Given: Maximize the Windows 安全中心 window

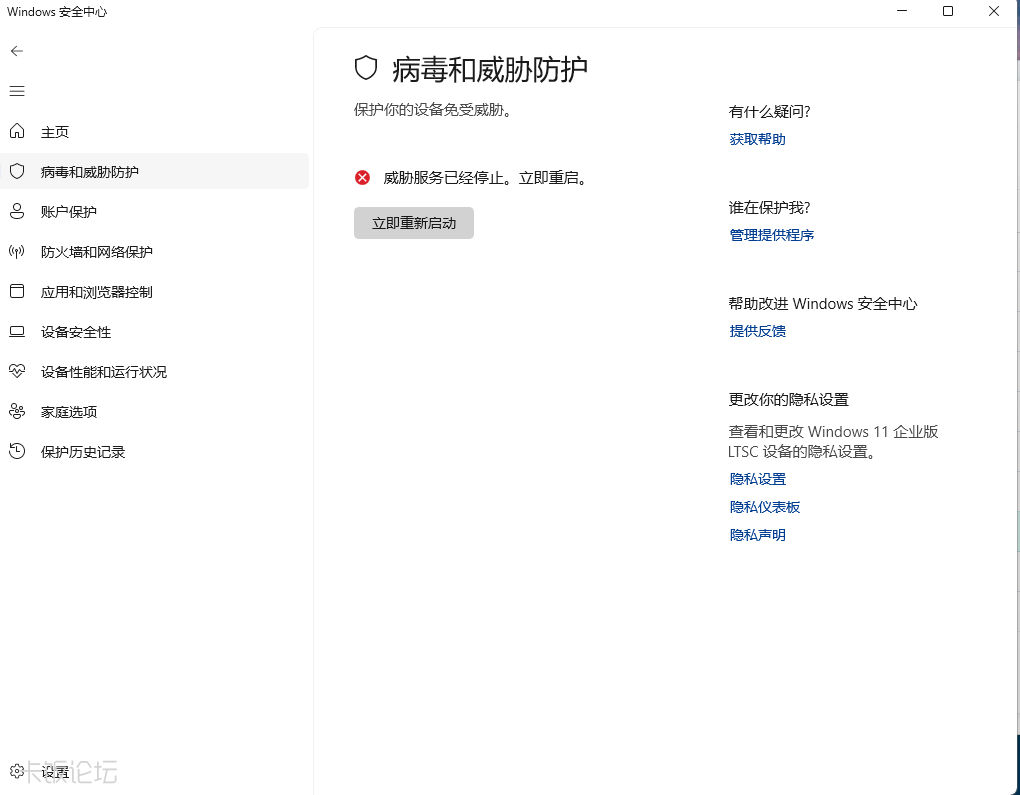Looking at the screenshot, I should [x=948, y=11].
